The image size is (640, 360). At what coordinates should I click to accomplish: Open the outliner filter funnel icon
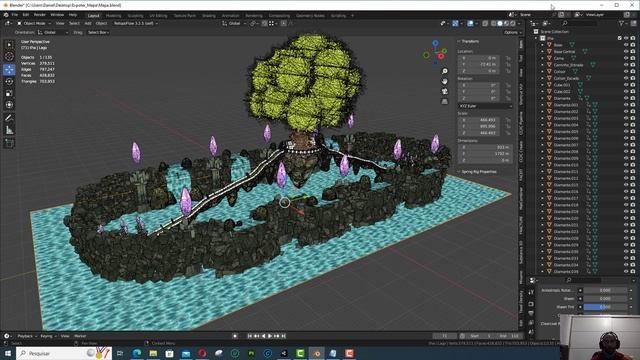tap(622, 23)
